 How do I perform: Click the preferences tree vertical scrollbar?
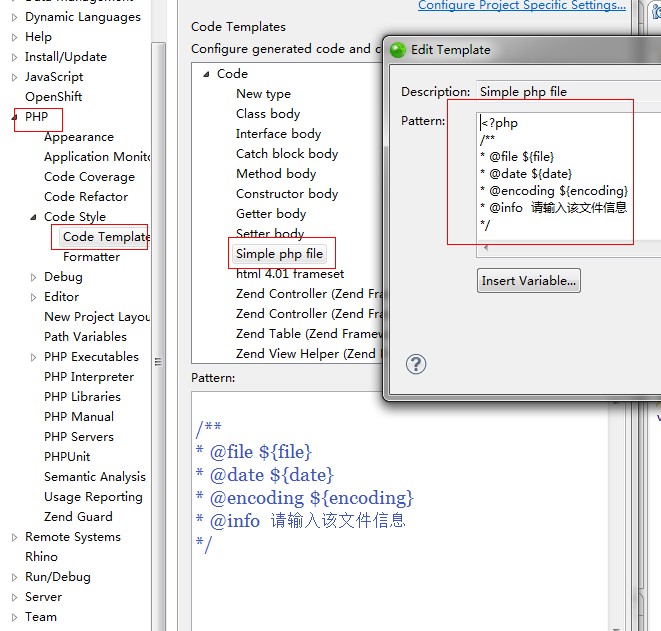tap(158, 336)
